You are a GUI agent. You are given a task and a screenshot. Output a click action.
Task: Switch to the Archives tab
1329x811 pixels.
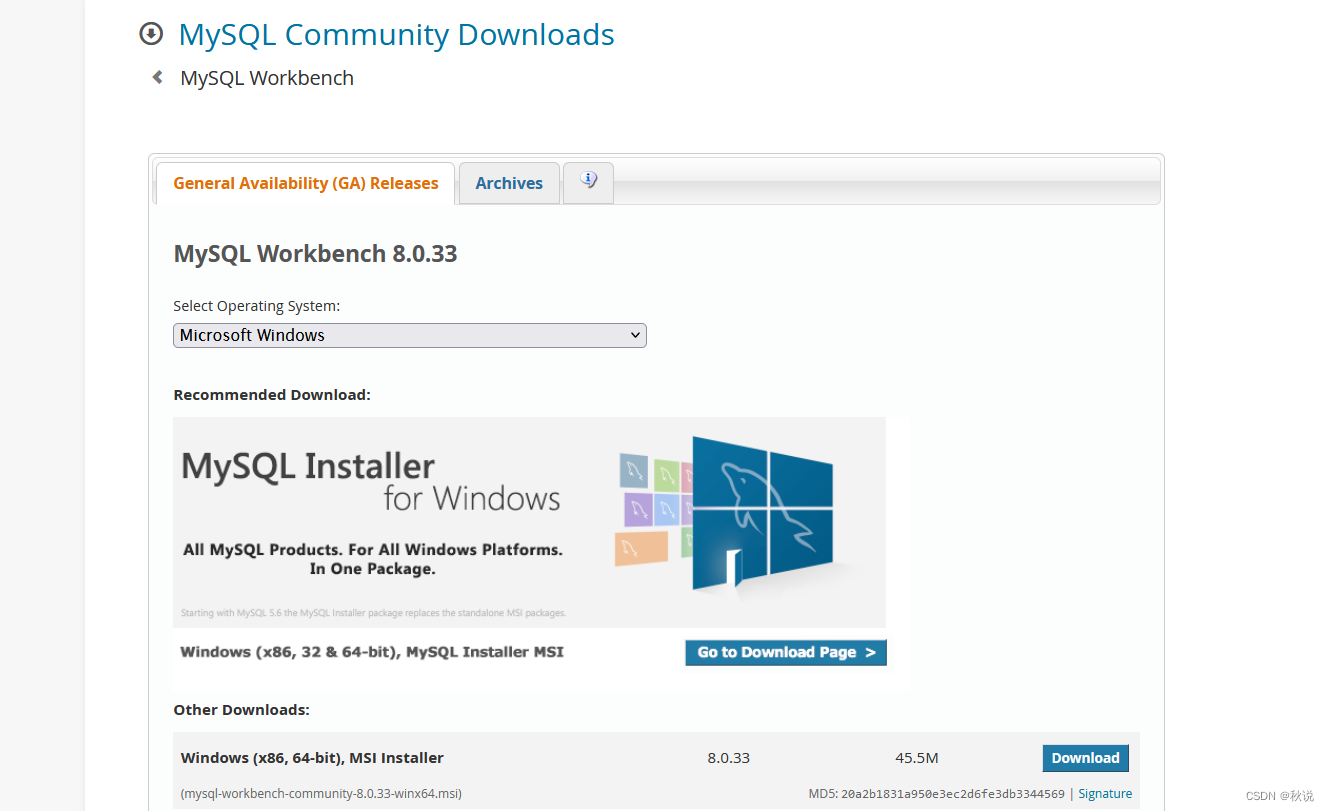[x=509, y=183]
